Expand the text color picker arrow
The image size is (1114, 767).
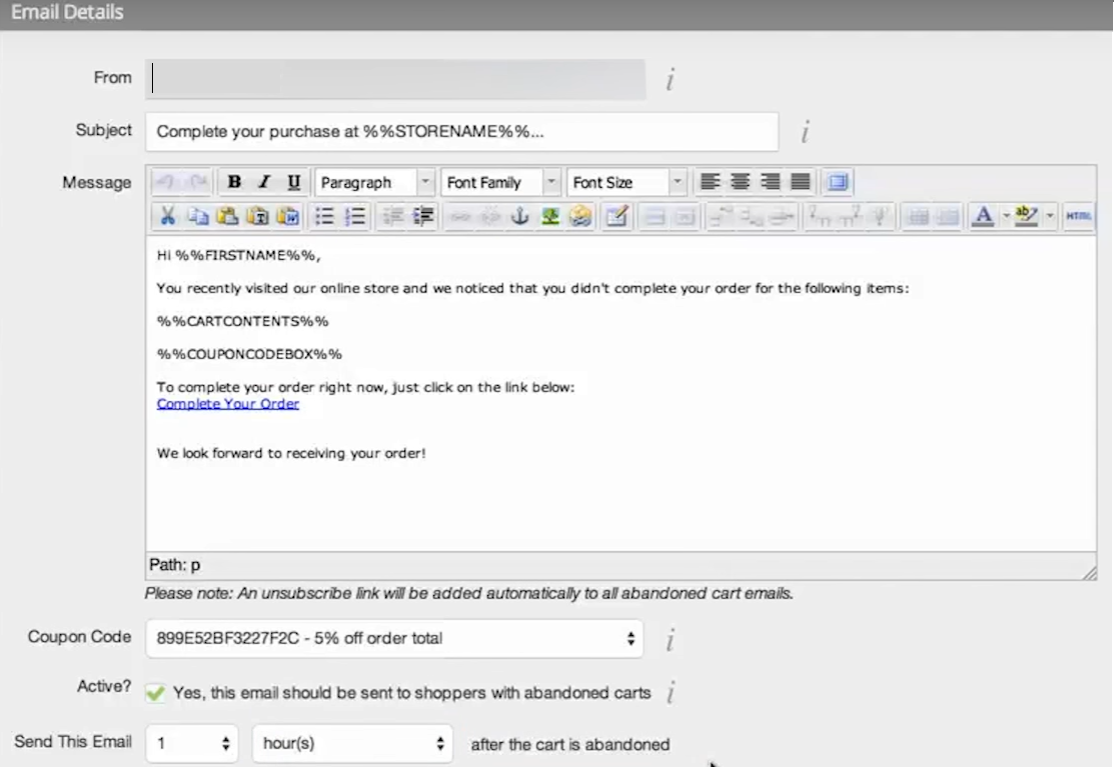coord(1005,216)
